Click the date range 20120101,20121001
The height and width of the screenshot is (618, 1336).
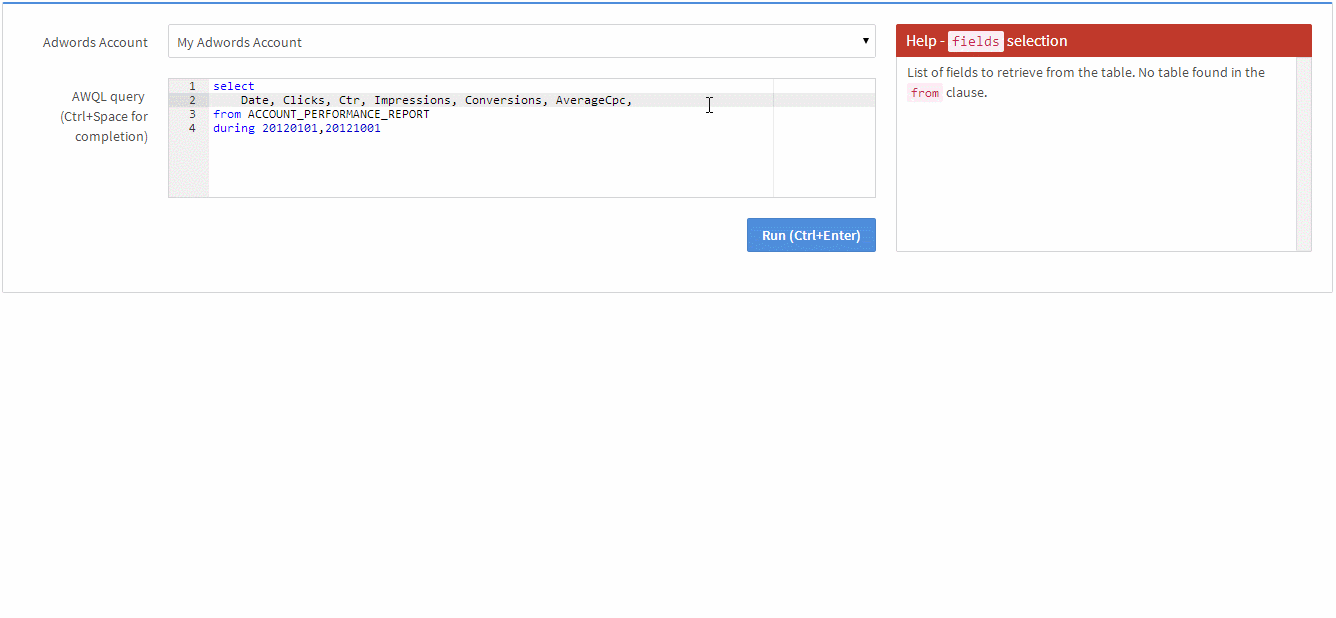coord(321,129)
